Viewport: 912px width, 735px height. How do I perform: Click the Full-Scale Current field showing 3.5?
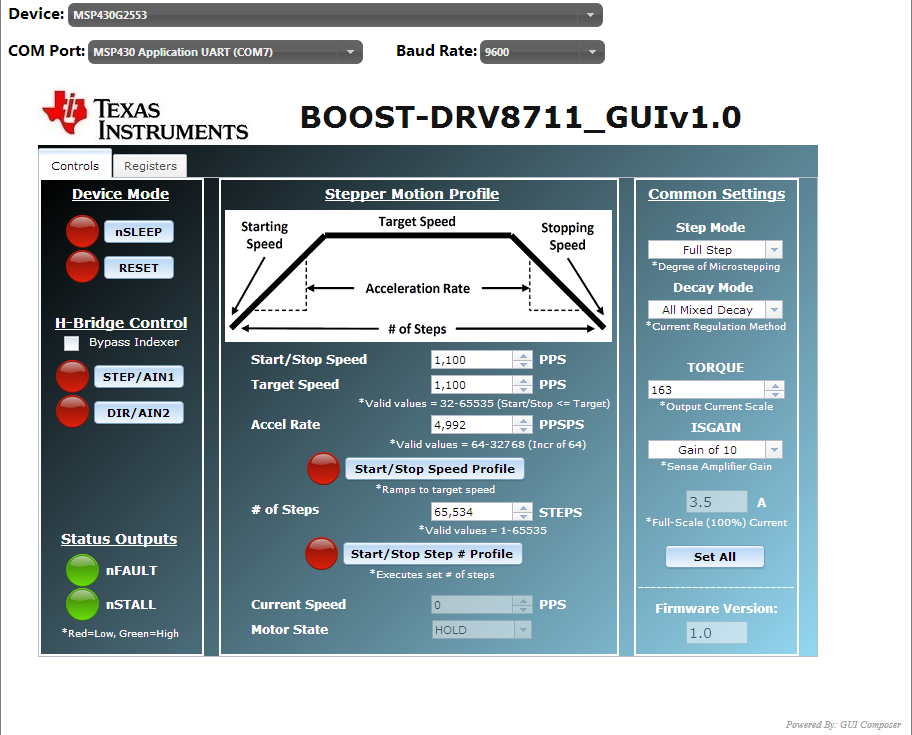click(717, 502)
